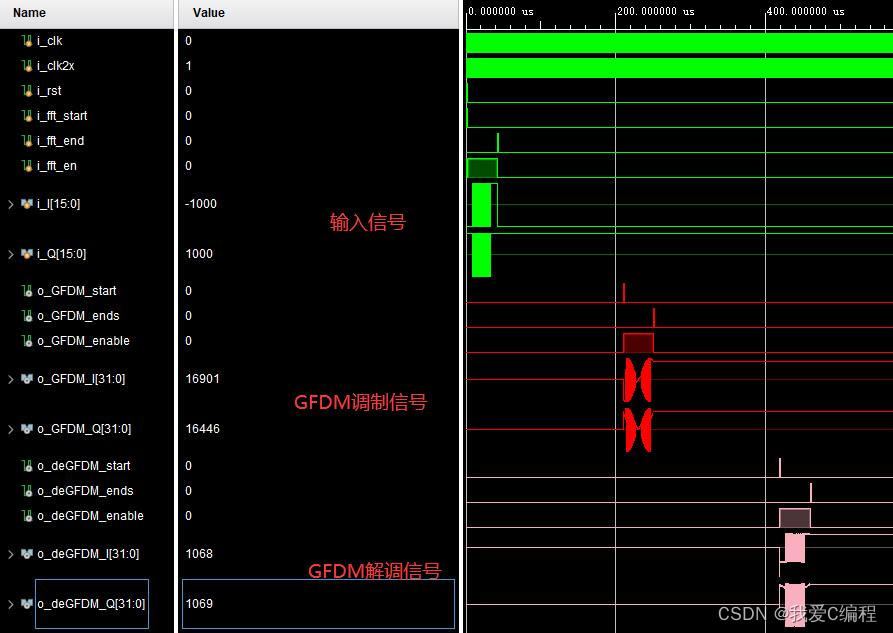Click the i_rst signal icon
893x633 pixels.
click(27, 91)
